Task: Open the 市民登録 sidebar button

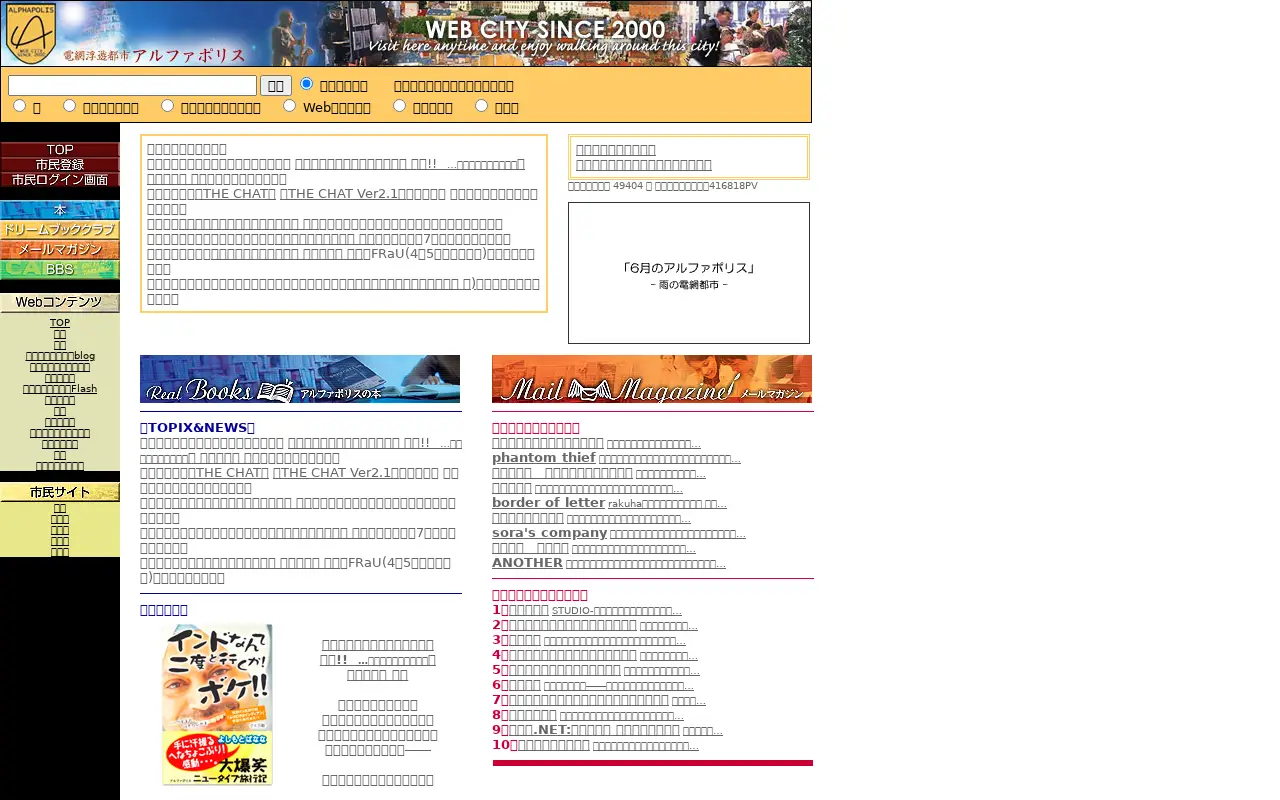Action: [x=60, y=164]
